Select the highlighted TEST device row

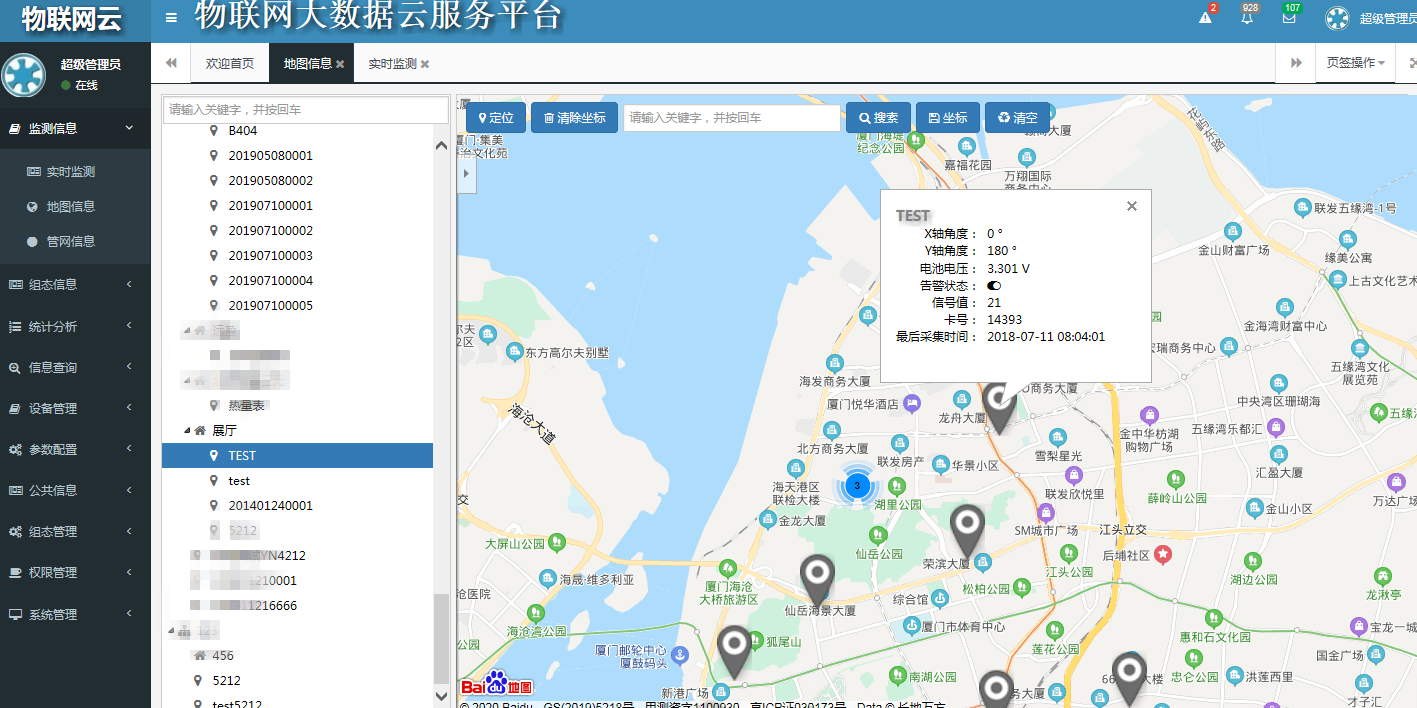click(297, 456)
